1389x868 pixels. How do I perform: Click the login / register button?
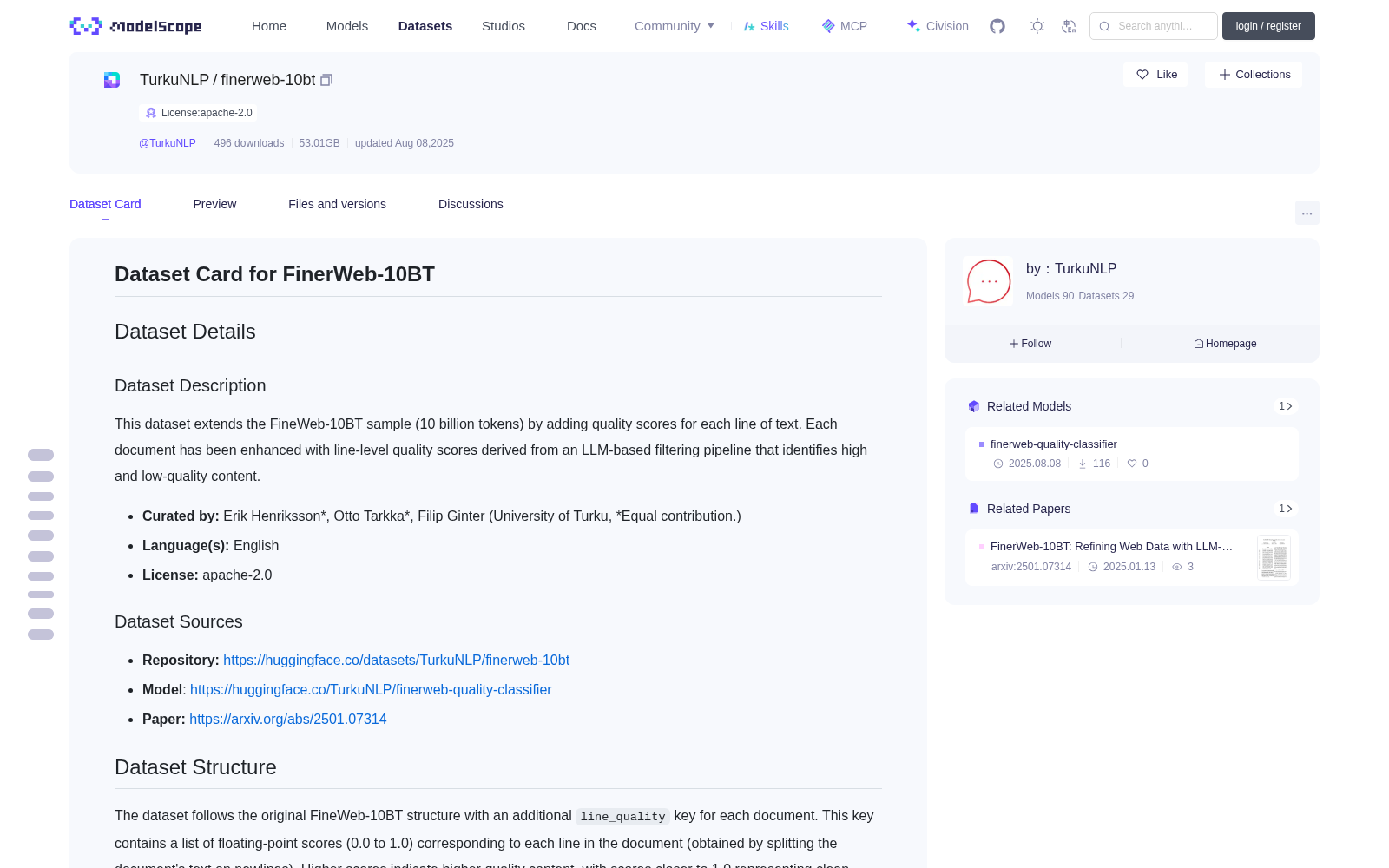(x=1268, y=26)
